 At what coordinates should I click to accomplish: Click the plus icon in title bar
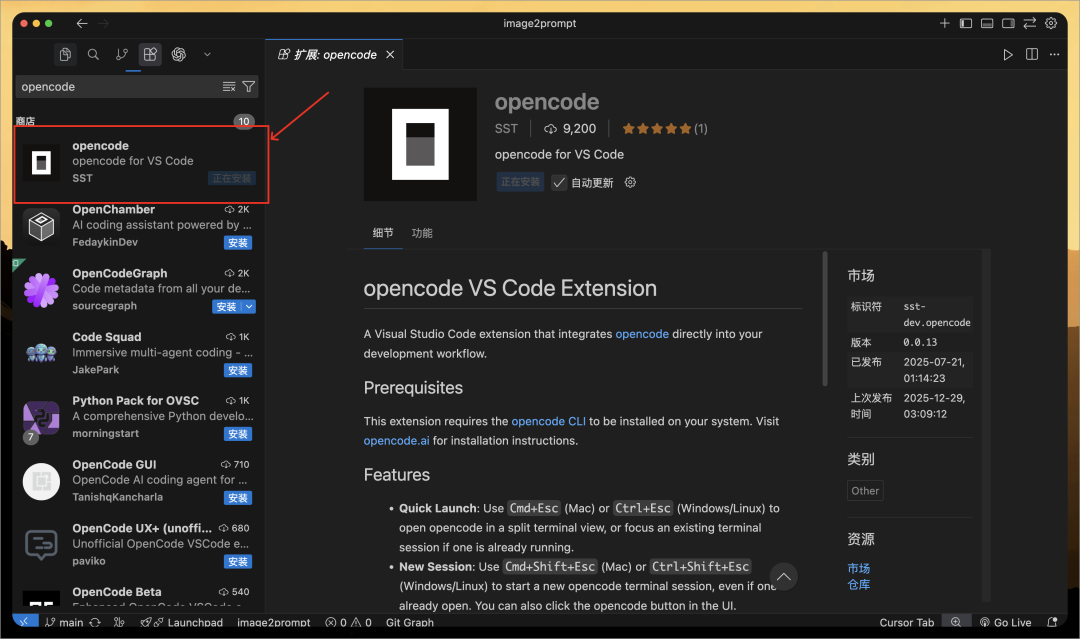click(944, 23)
